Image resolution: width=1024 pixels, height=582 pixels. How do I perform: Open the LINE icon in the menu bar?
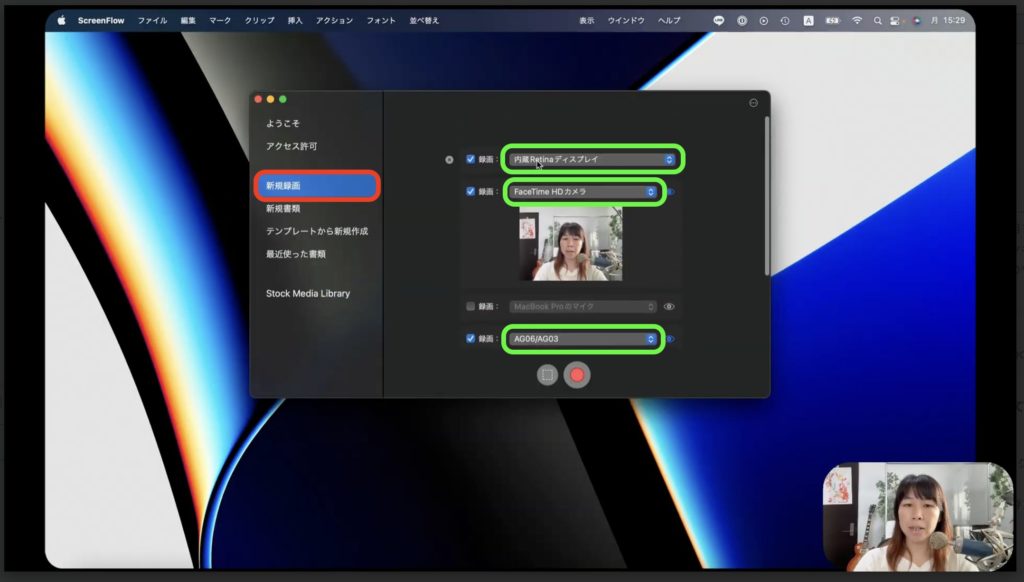719,20
